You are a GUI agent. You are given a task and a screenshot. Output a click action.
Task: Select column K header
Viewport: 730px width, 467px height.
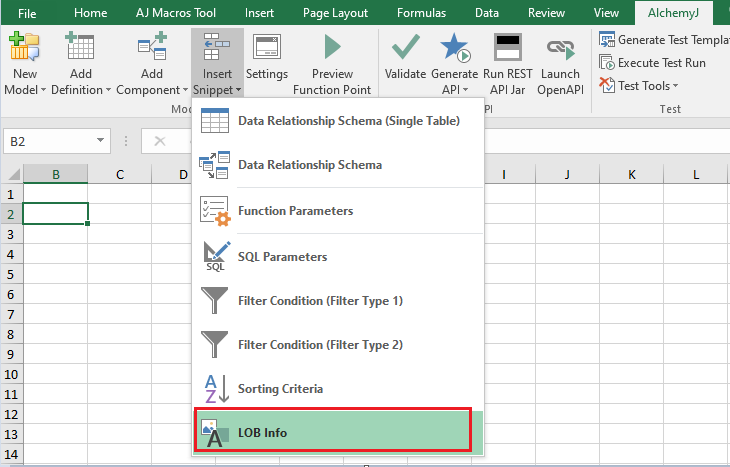point(631,174)
